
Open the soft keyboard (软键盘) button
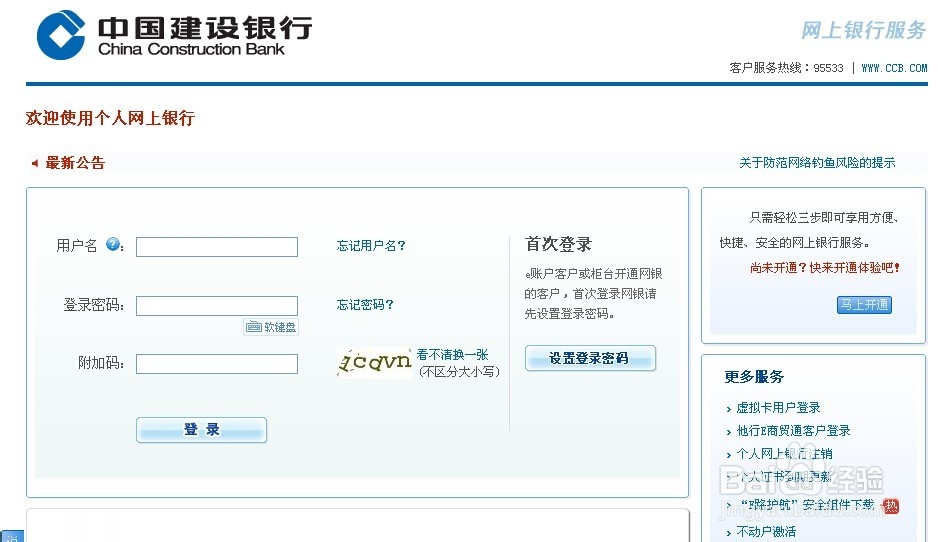coord(271,327)
